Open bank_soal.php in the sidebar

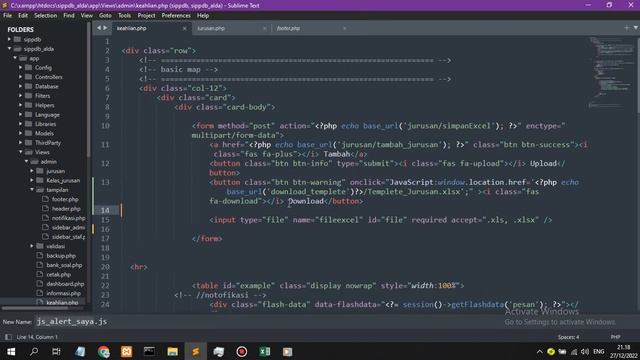click(64, 265)
